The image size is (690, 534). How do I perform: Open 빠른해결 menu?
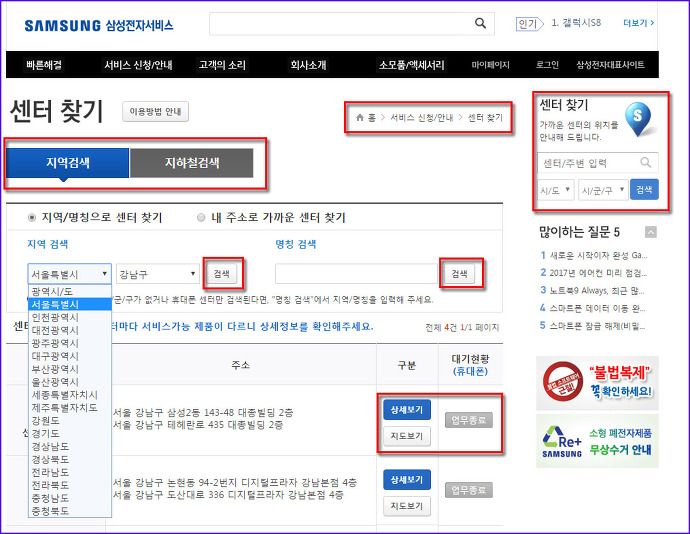tap(44, 65)
